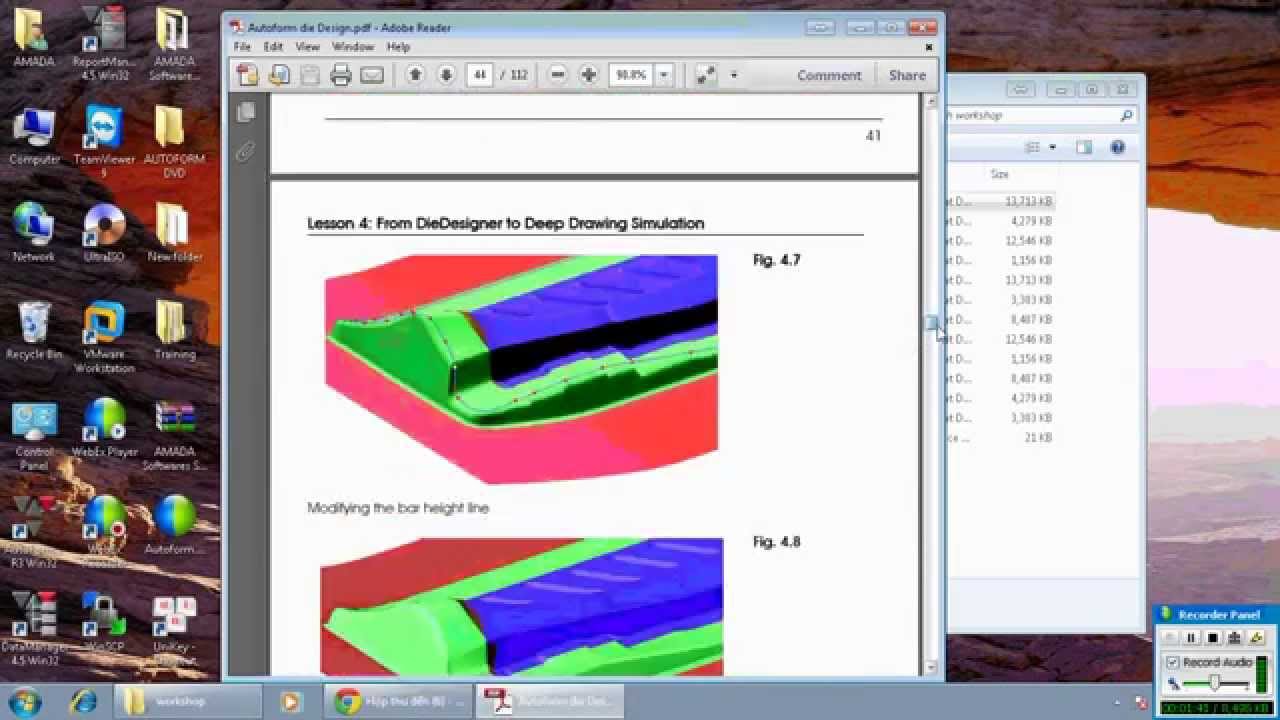Click the Convert file to PDF icon
Viewport: 1280px width, 720px height.
(279, 75)
